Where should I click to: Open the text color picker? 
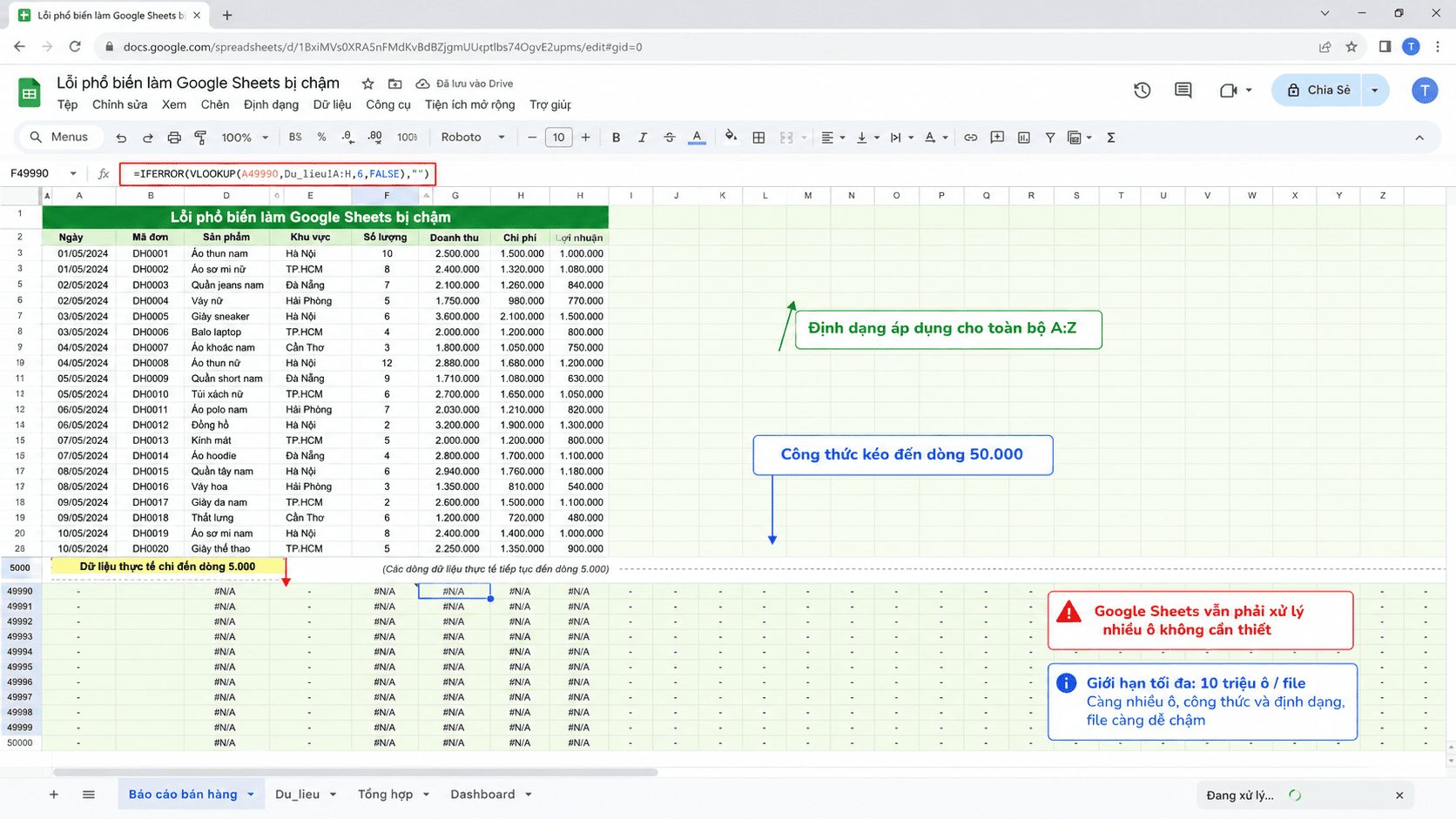pos(697,138)
